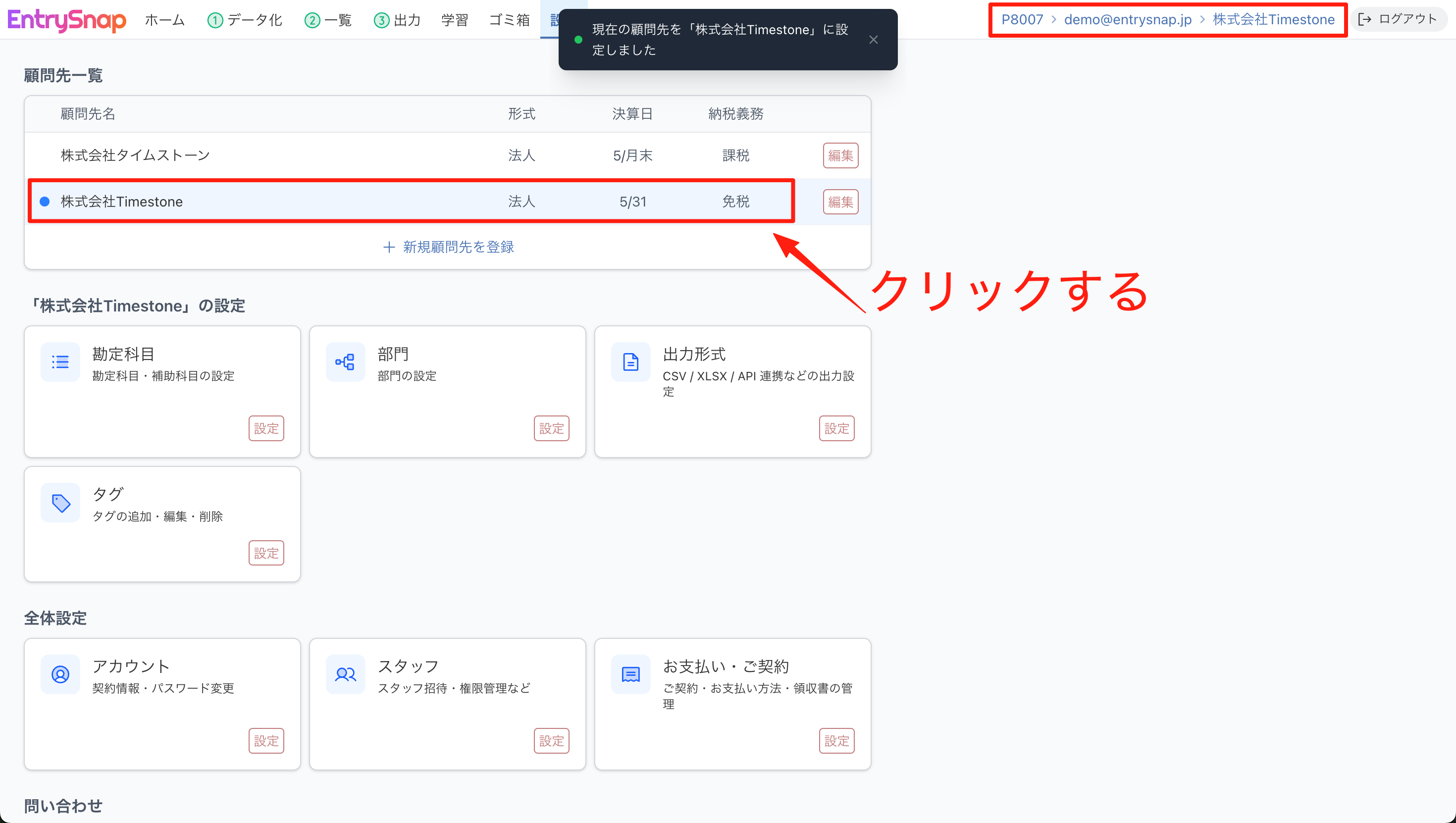The width and height of the screenshot is (1456, 823).
Task: Select the 株式会社Timestone client row
Action: 447,202
